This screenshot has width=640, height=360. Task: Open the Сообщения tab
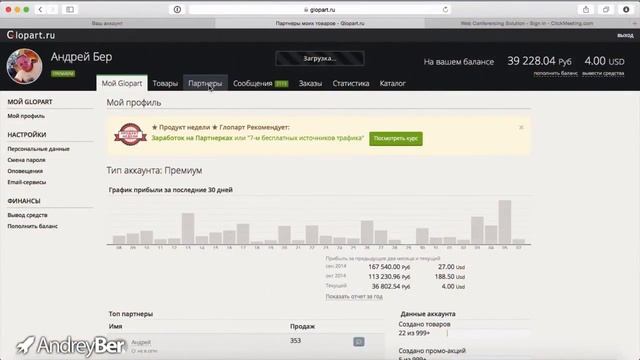coord(253,83)
